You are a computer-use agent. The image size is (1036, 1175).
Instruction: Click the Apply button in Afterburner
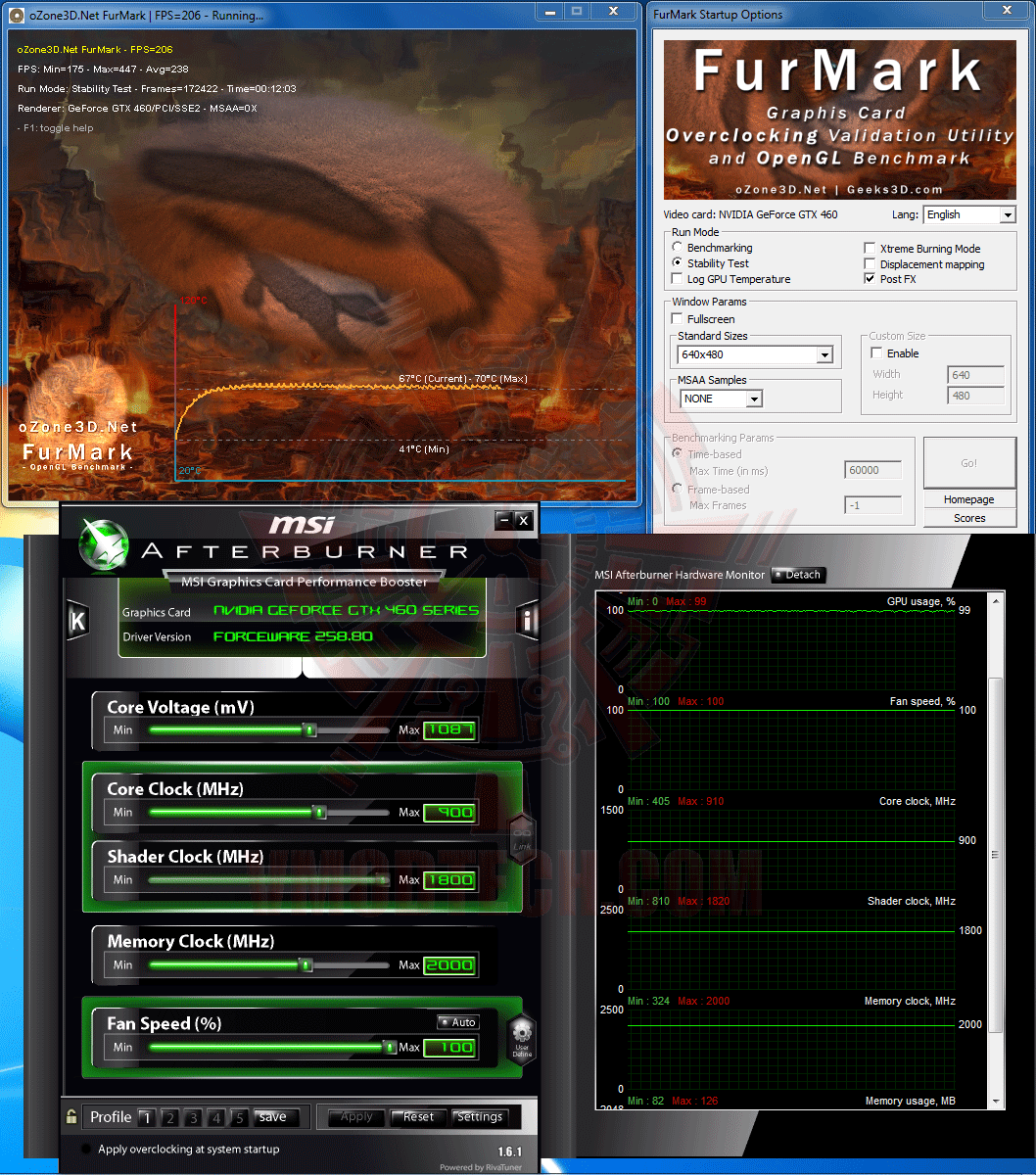tap(356, 1117)
